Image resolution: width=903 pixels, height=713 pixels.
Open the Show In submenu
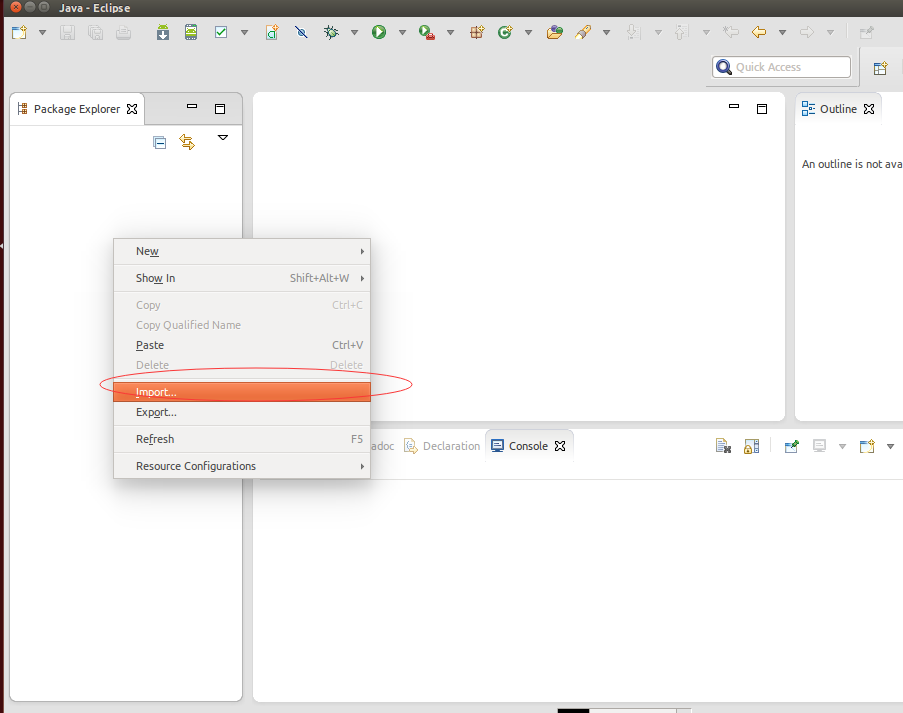tap(242, 278)
